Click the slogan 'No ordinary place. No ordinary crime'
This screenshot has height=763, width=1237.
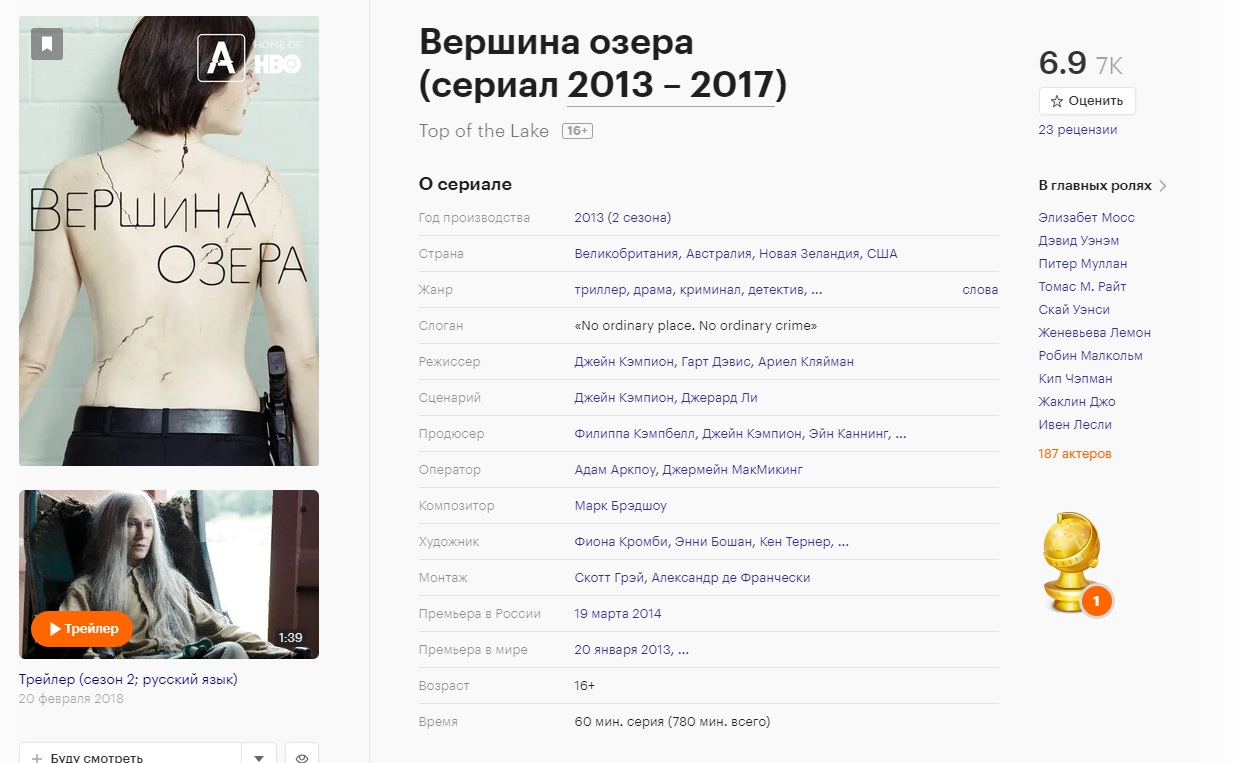(696, 326)
